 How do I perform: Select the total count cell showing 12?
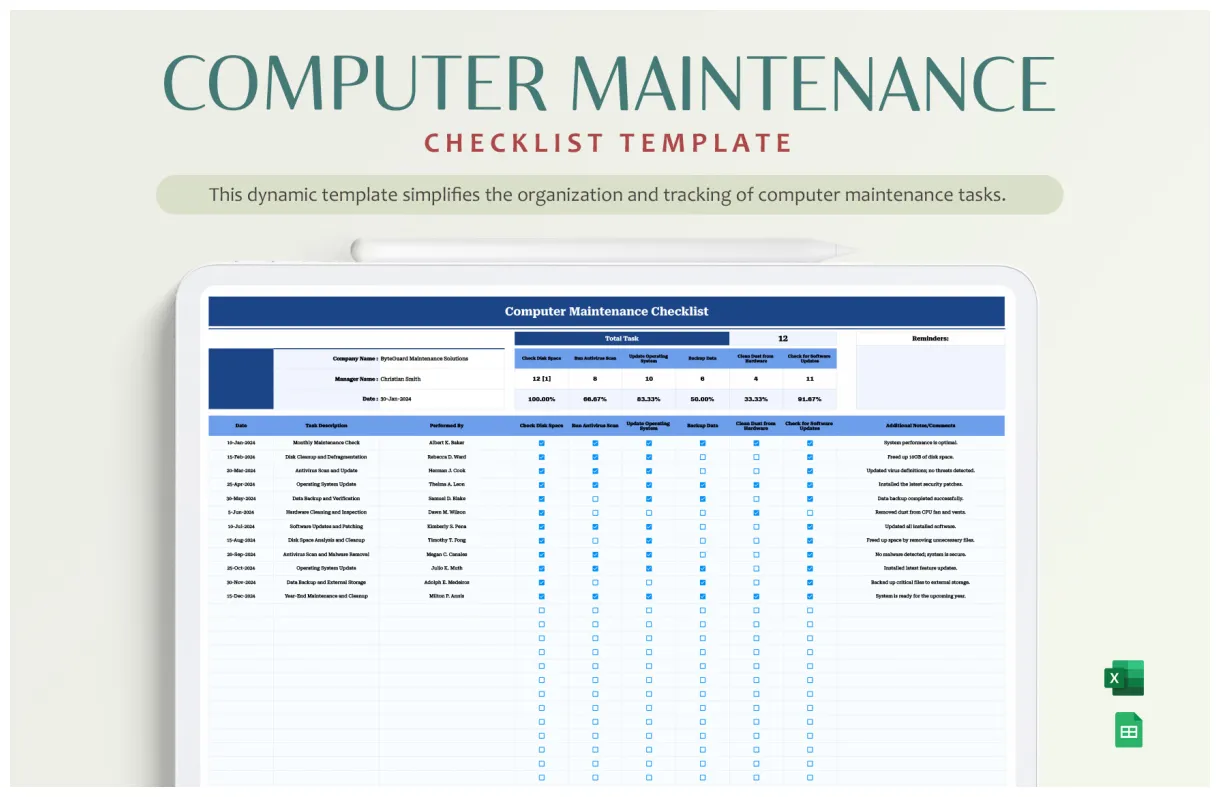click(x=784, y=337)
